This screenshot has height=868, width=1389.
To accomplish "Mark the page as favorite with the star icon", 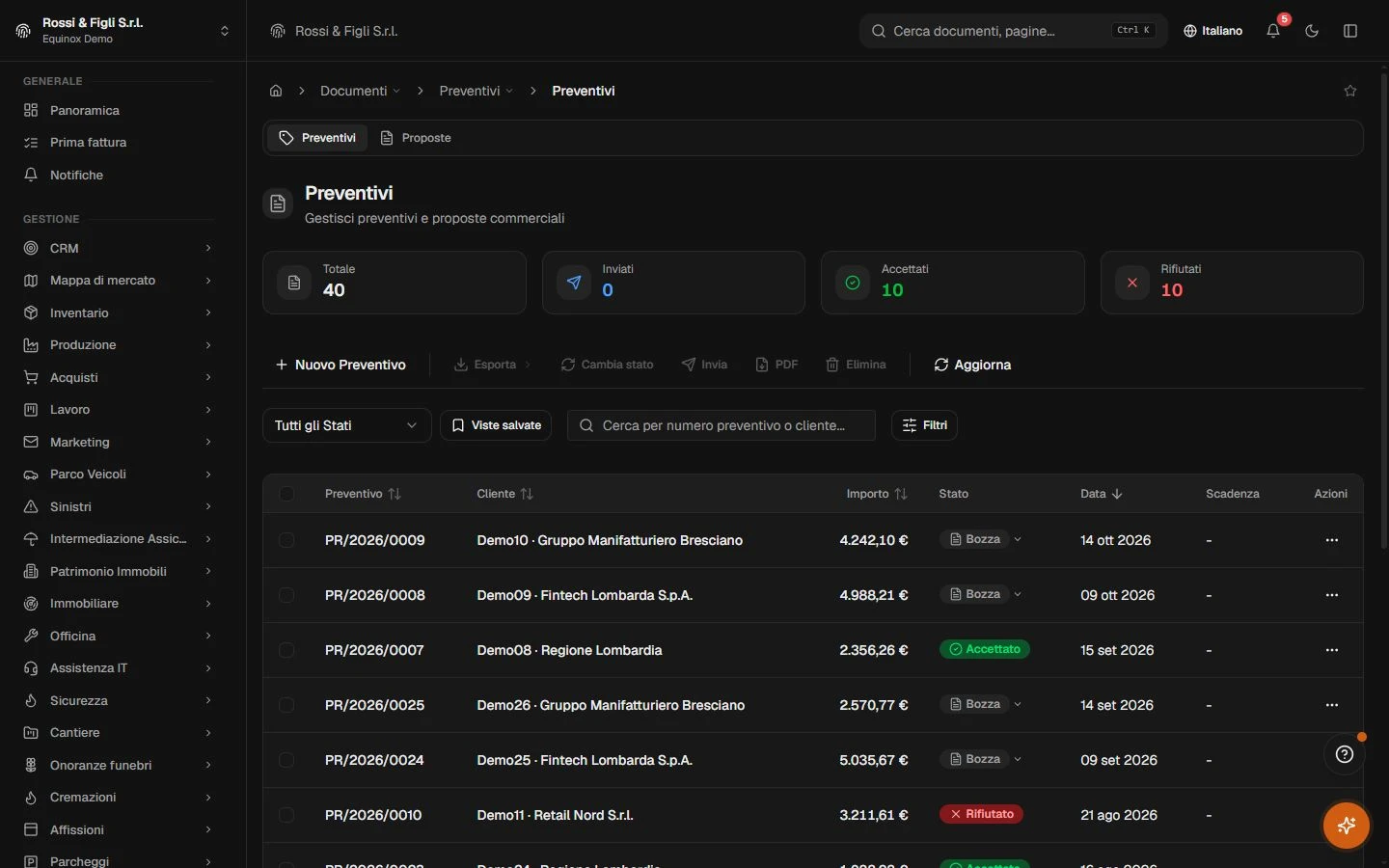I will tap(1350, 91).
